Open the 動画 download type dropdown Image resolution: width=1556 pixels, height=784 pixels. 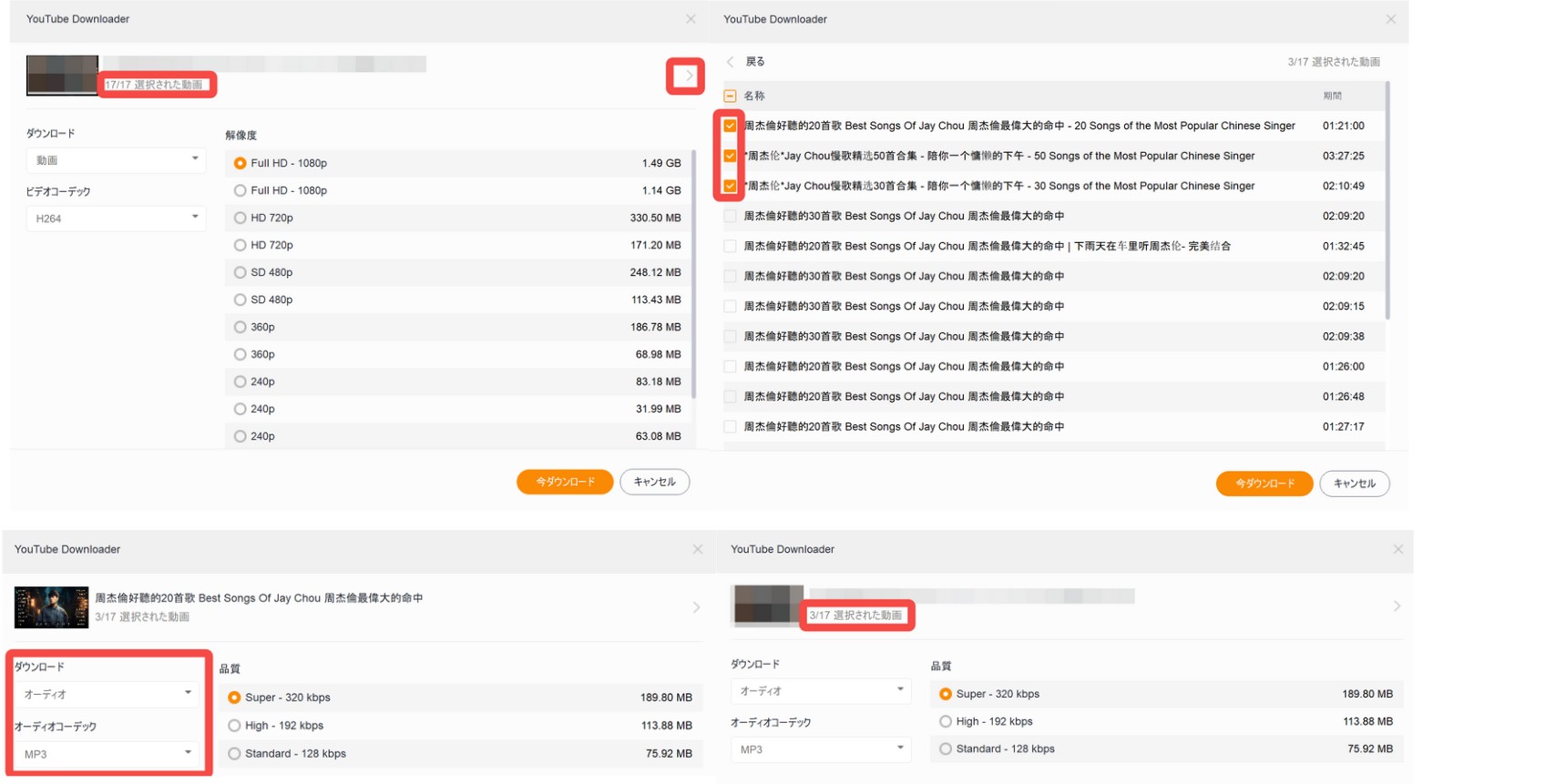pos(116,160)
